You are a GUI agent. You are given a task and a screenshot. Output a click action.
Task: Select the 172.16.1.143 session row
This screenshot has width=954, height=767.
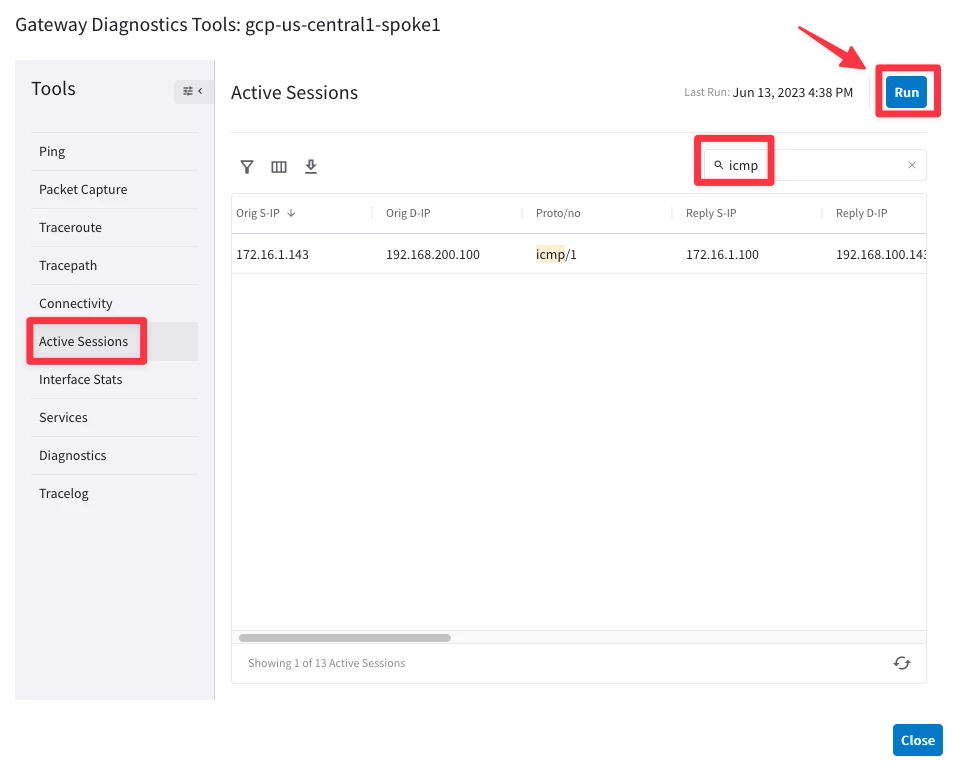point(579,254)
